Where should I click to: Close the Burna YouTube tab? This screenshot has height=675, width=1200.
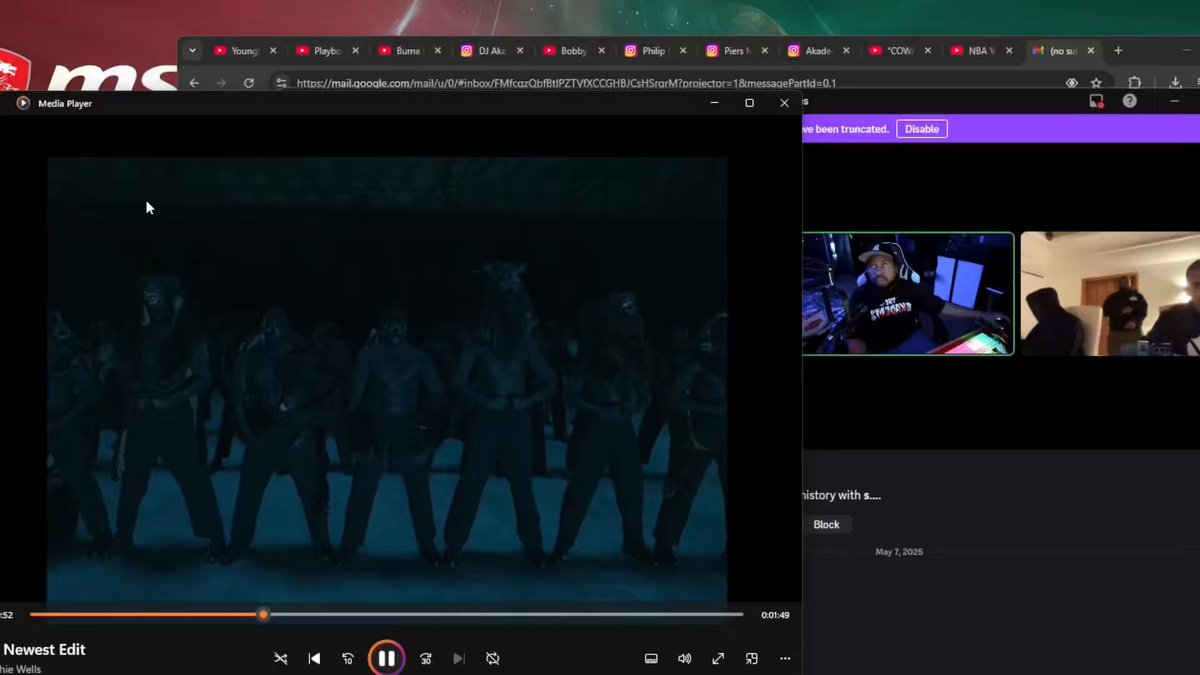(x=437, y=51)
